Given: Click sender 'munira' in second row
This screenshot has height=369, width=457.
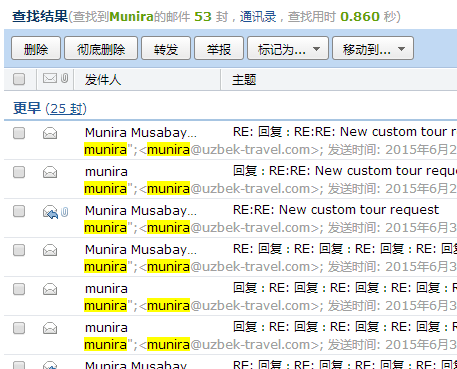Looking at the screenshot, I should (x=106, y=172).
